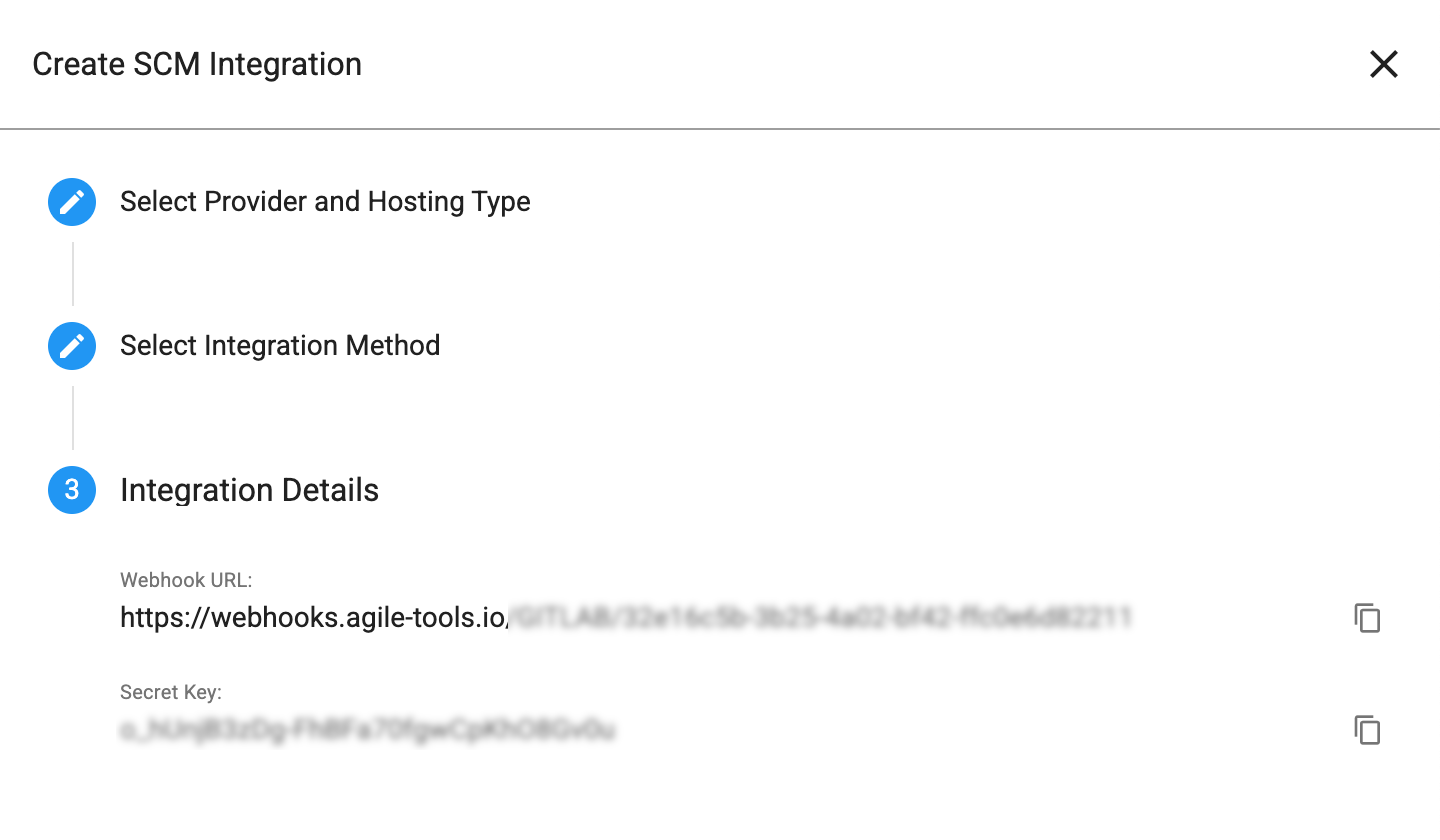The height and width of the screenshot is (840, 1440).
Task: Open the Select Provider and Hosting Type step
Action: (x=325, y=202)
